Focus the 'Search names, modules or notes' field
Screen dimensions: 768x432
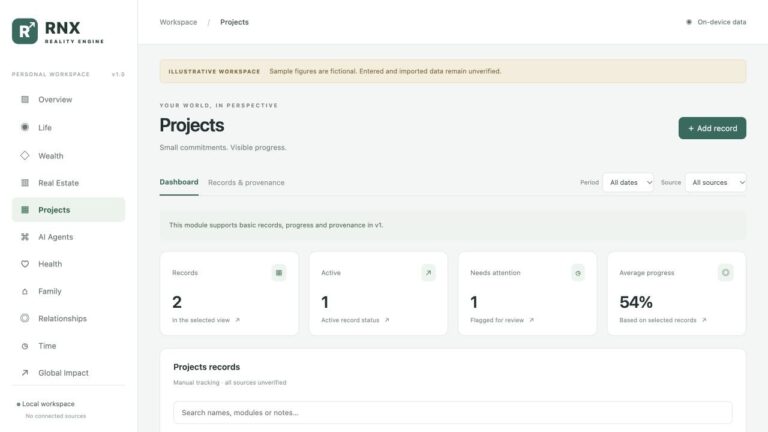click(453, 412)
